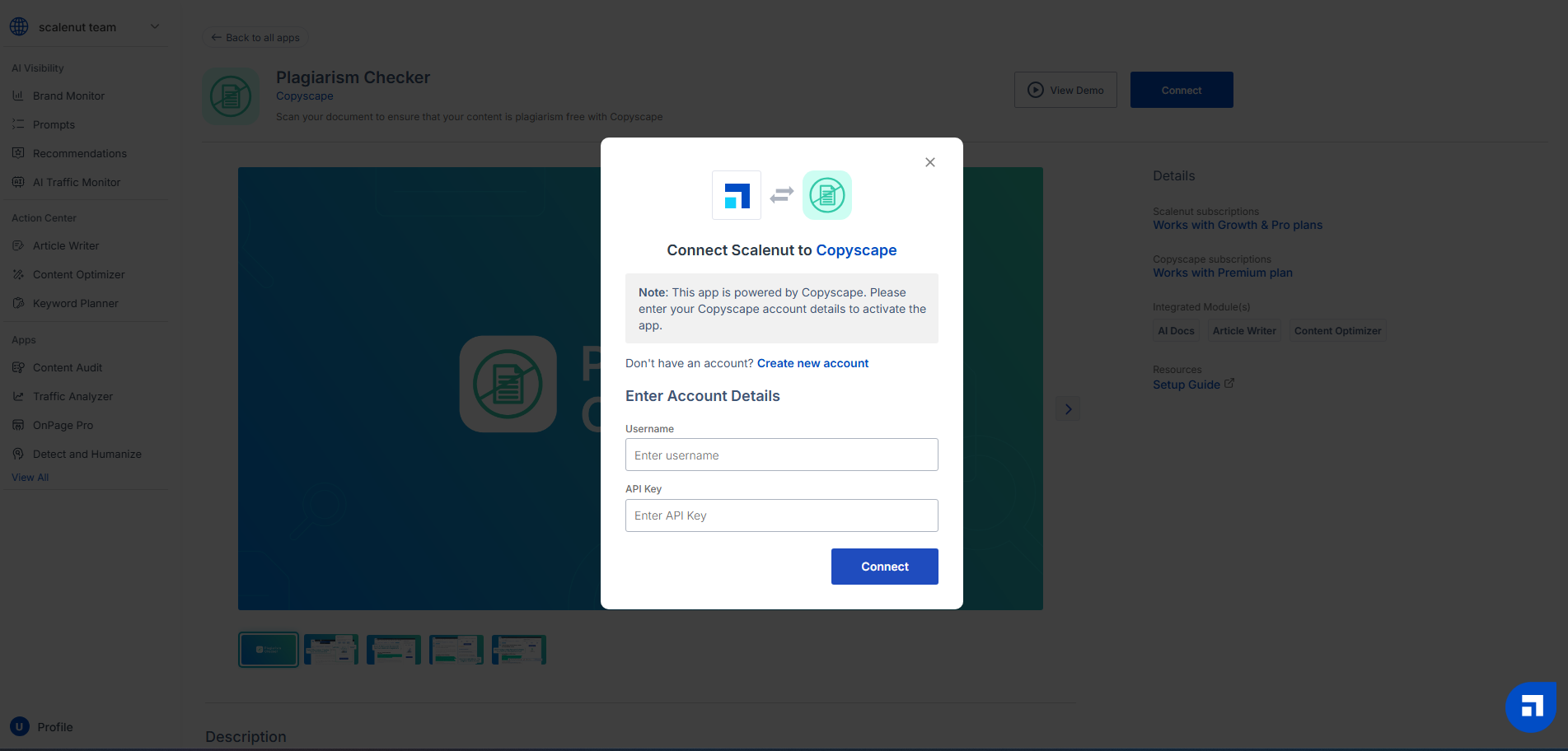
Task: Open OnPage Pro from the Apps menu
Action: (x=63, y=425)
